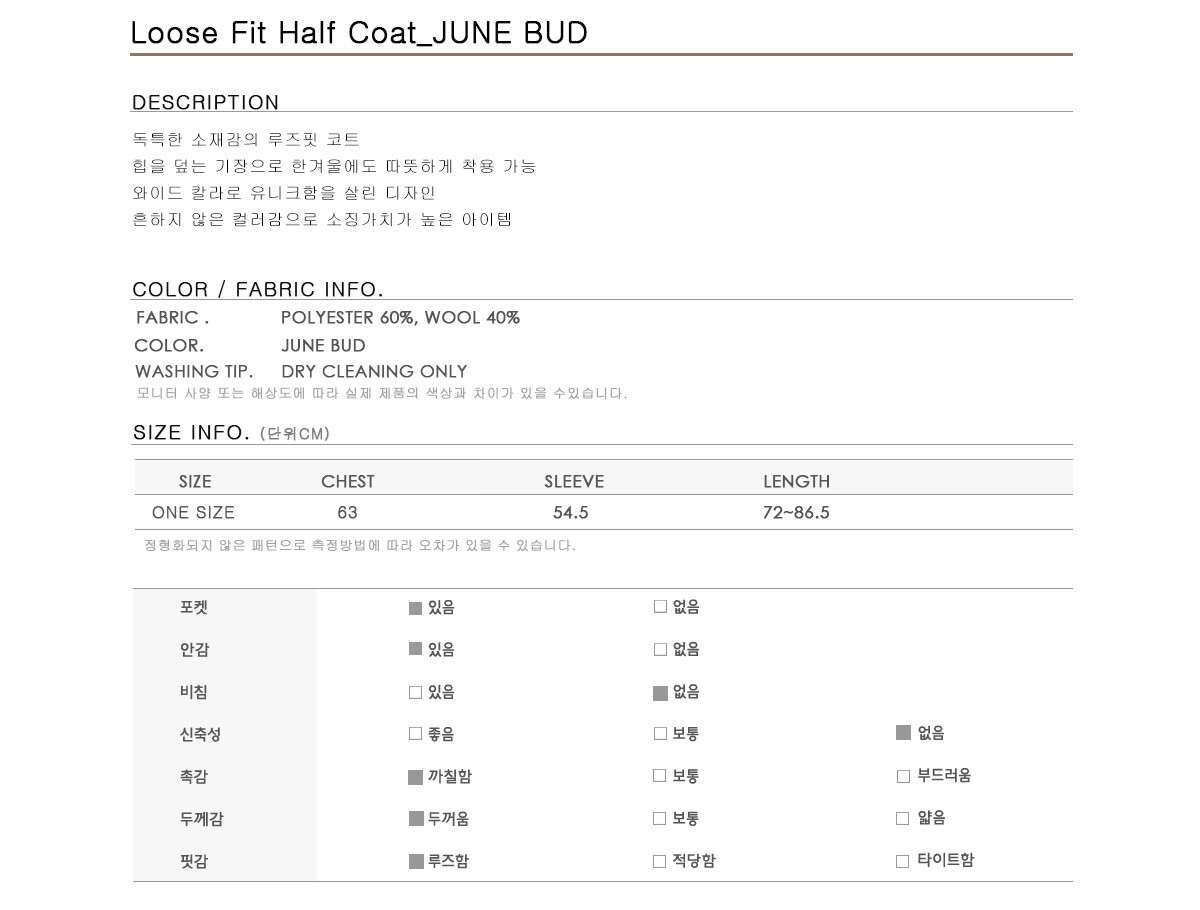Check the 두꺼움 box for 두께감
Image resolution: width=1200 pixels, height=910 pixels.
pos(416,819)
